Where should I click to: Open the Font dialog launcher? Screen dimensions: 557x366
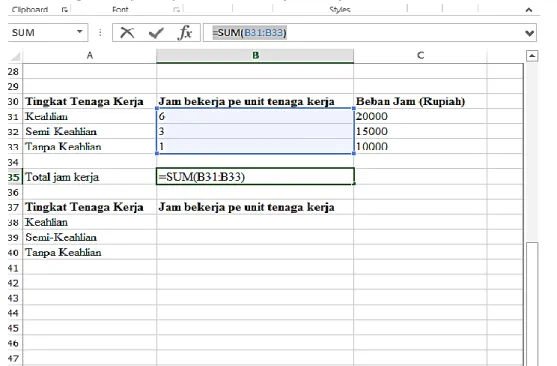pyautogui.click(x=176, y=10)
